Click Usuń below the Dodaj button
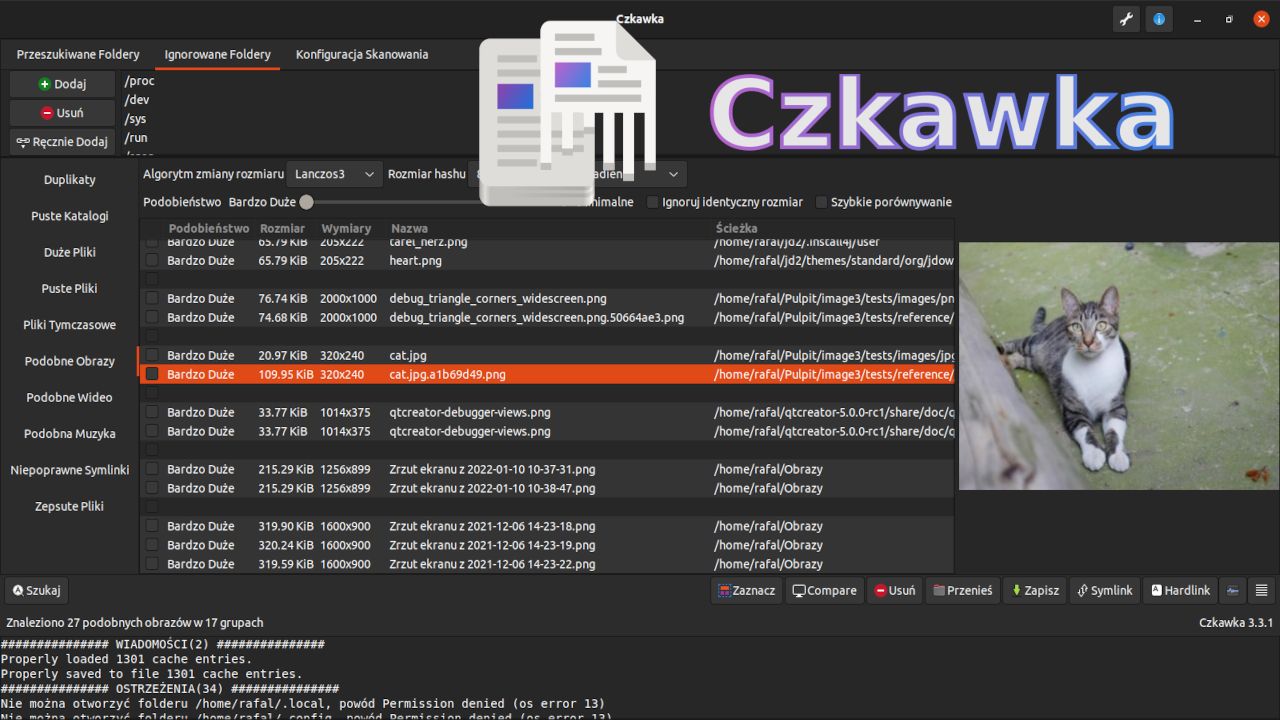Screen dimensions: 1280x720 pyautogui.click(x=62, y=113)
